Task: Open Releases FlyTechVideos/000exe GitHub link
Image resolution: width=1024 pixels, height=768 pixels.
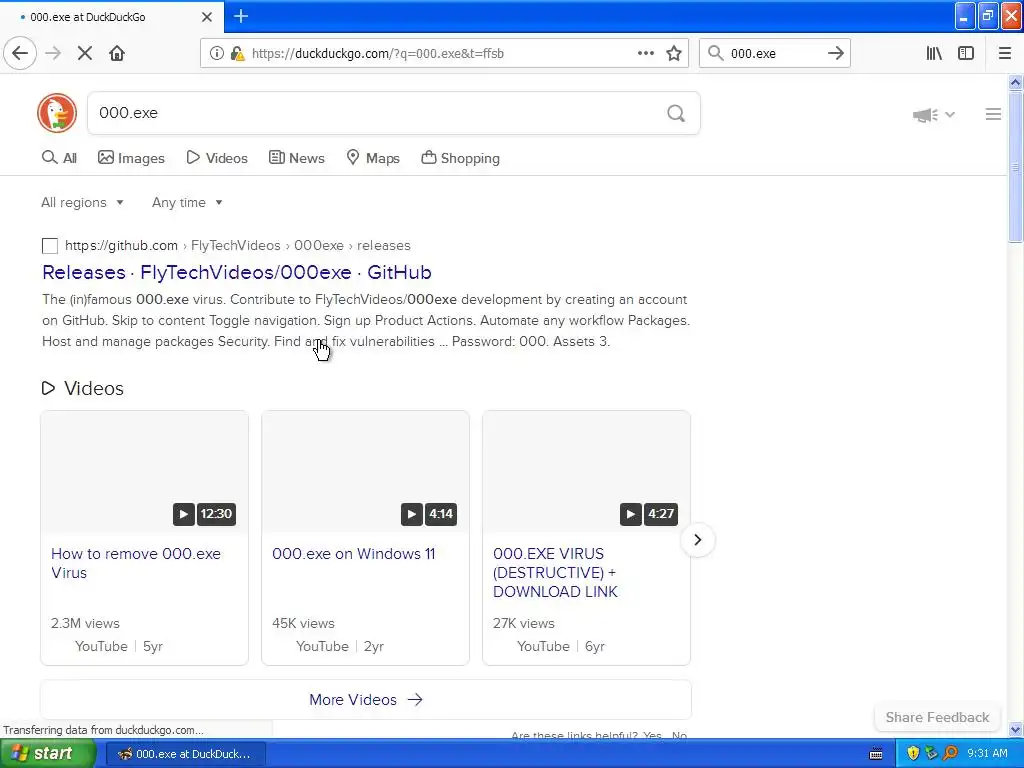Action: point(236,272)
